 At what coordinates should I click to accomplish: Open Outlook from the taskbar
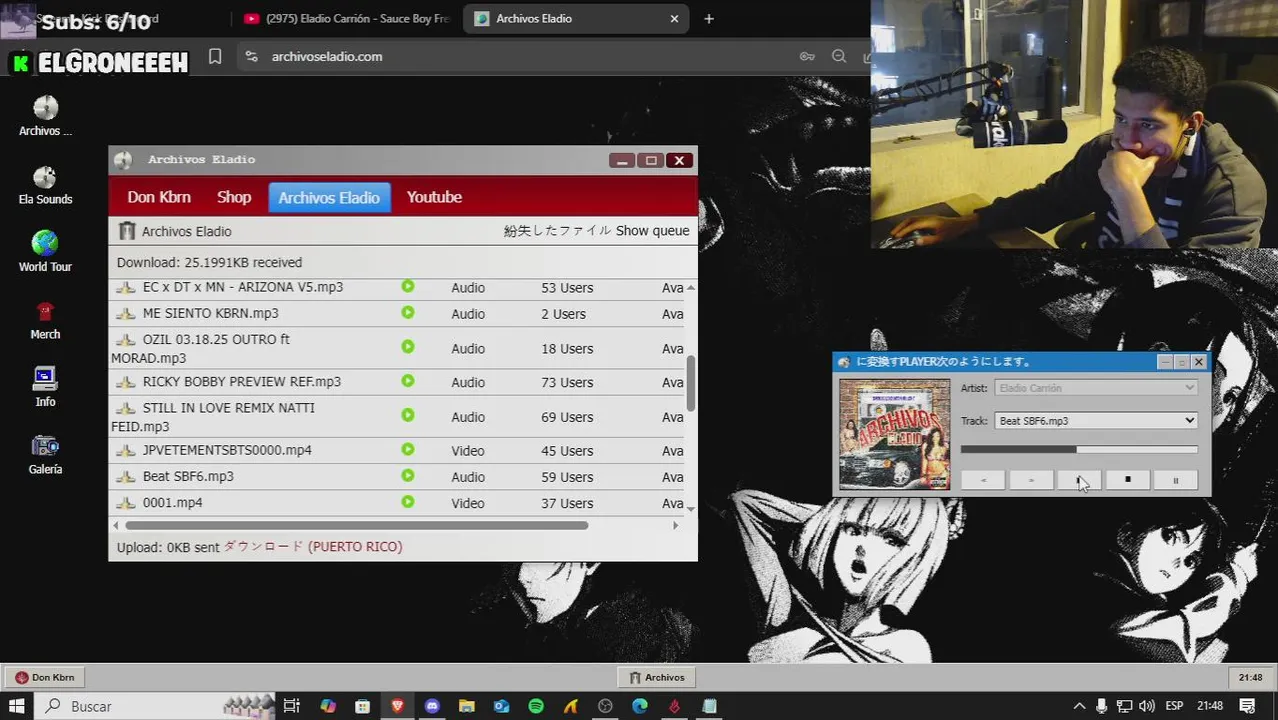[501, 706]
